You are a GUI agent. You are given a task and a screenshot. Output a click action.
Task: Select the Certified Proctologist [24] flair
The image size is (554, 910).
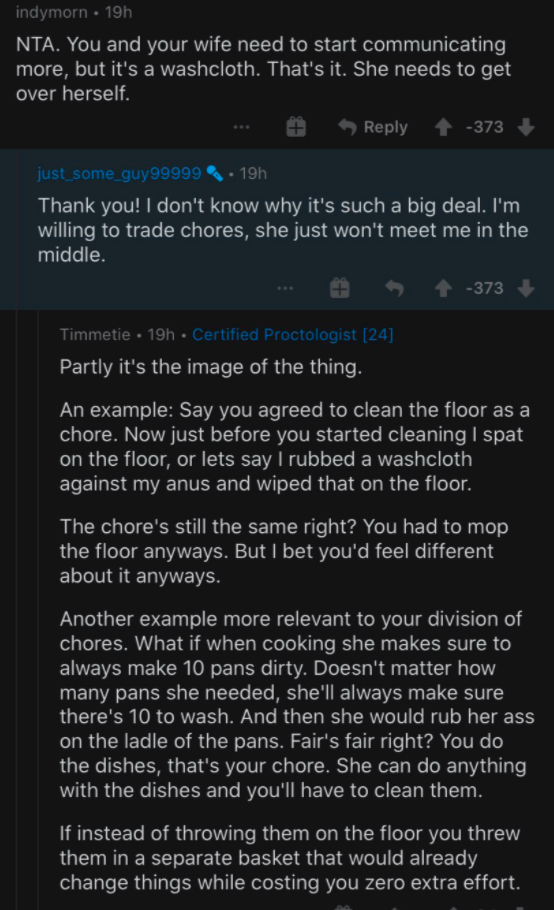pos(293,334)
